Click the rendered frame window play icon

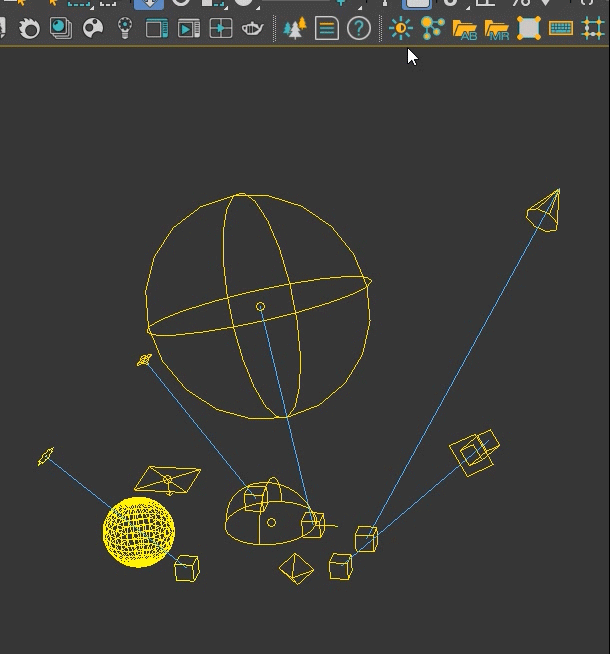189,28
